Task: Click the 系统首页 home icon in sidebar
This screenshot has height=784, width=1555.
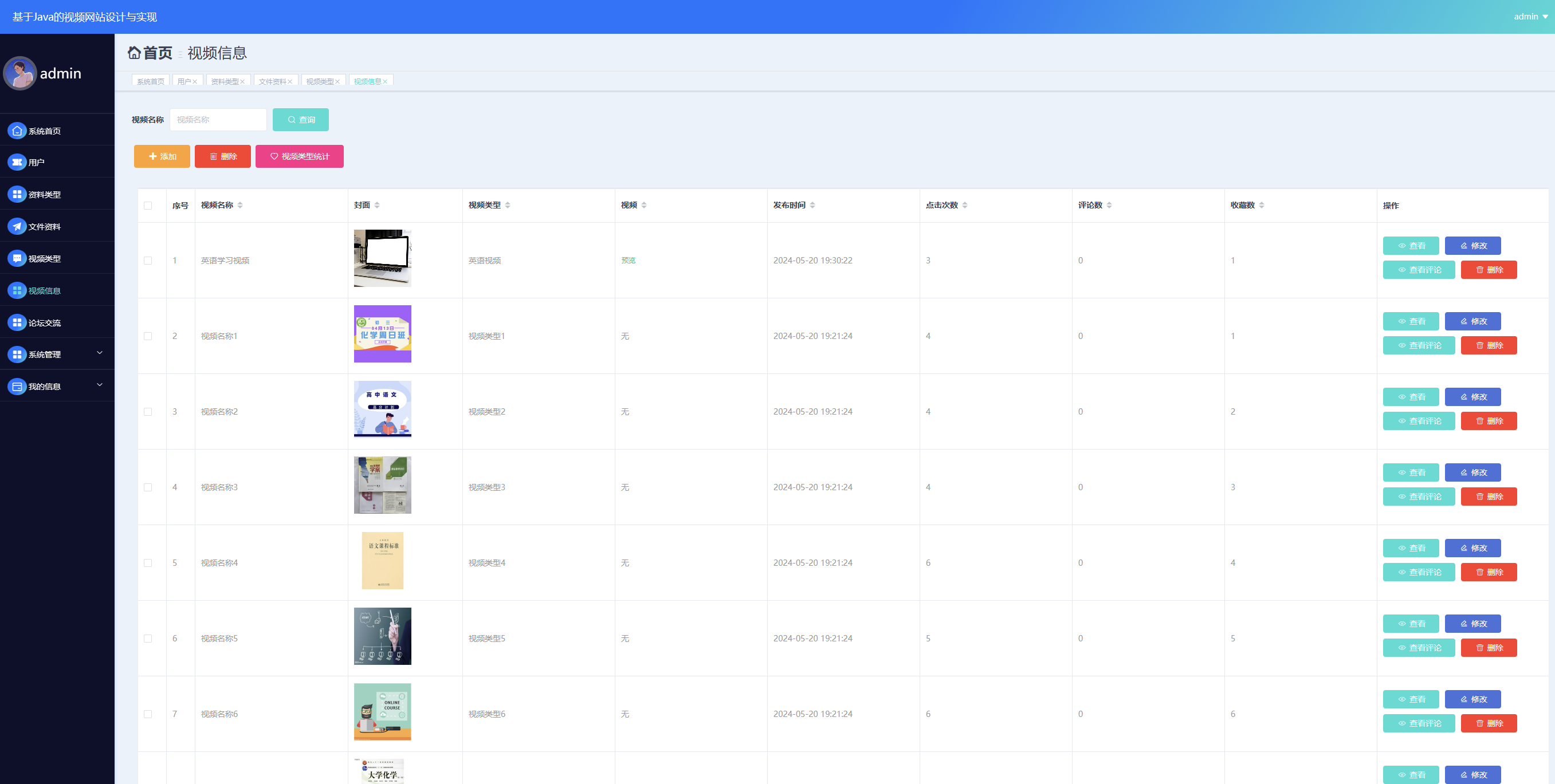Action: (17, 131)
